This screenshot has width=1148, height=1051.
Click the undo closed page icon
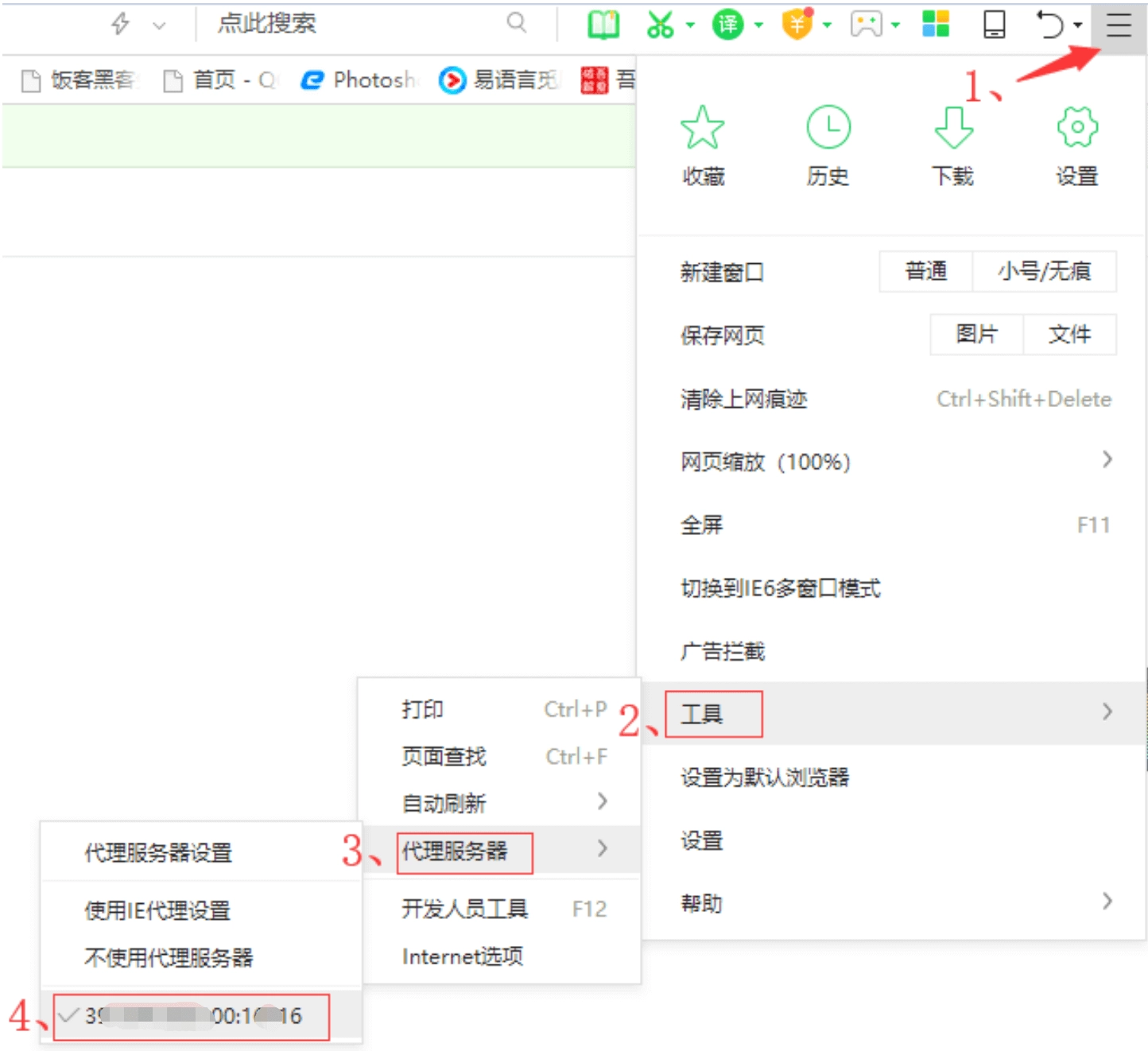1049,25
